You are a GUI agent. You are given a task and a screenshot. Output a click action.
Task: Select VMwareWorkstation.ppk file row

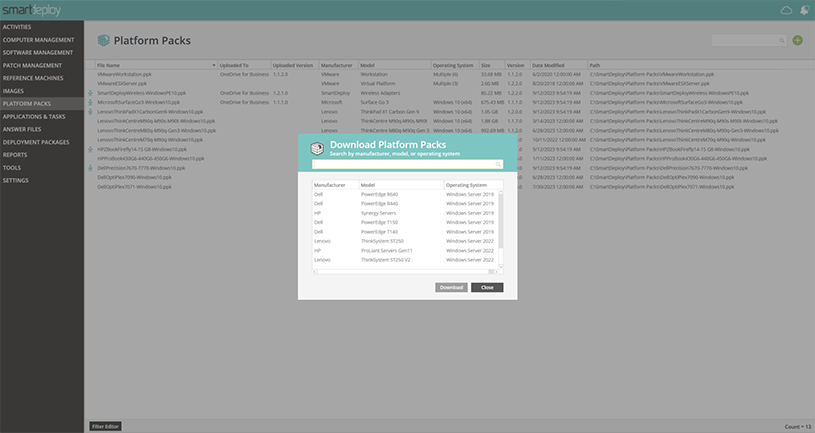(x=124, y=74)
